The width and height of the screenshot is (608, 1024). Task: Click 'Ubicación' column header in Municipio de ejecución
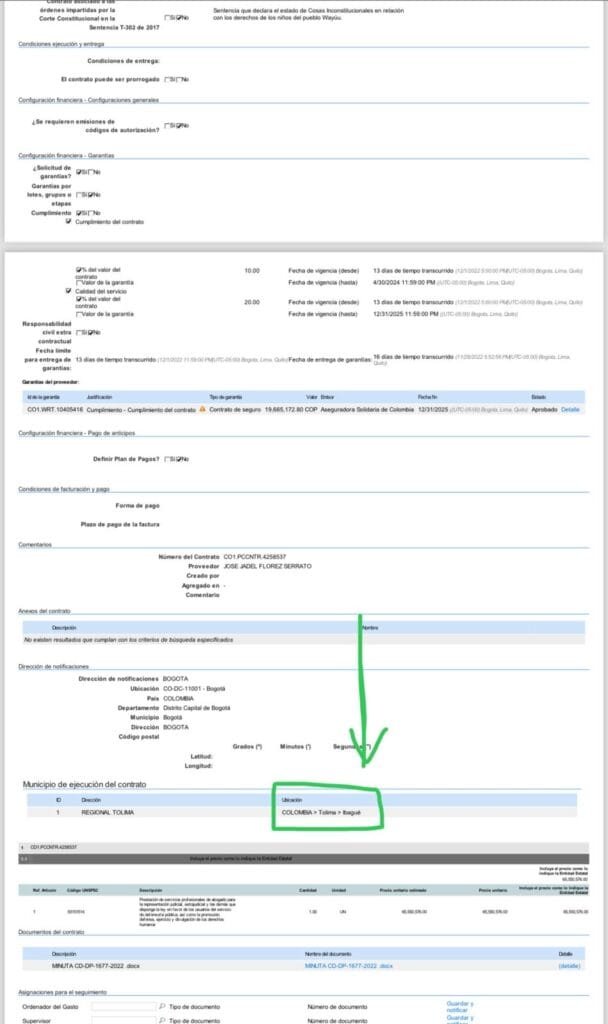[291, 800]
